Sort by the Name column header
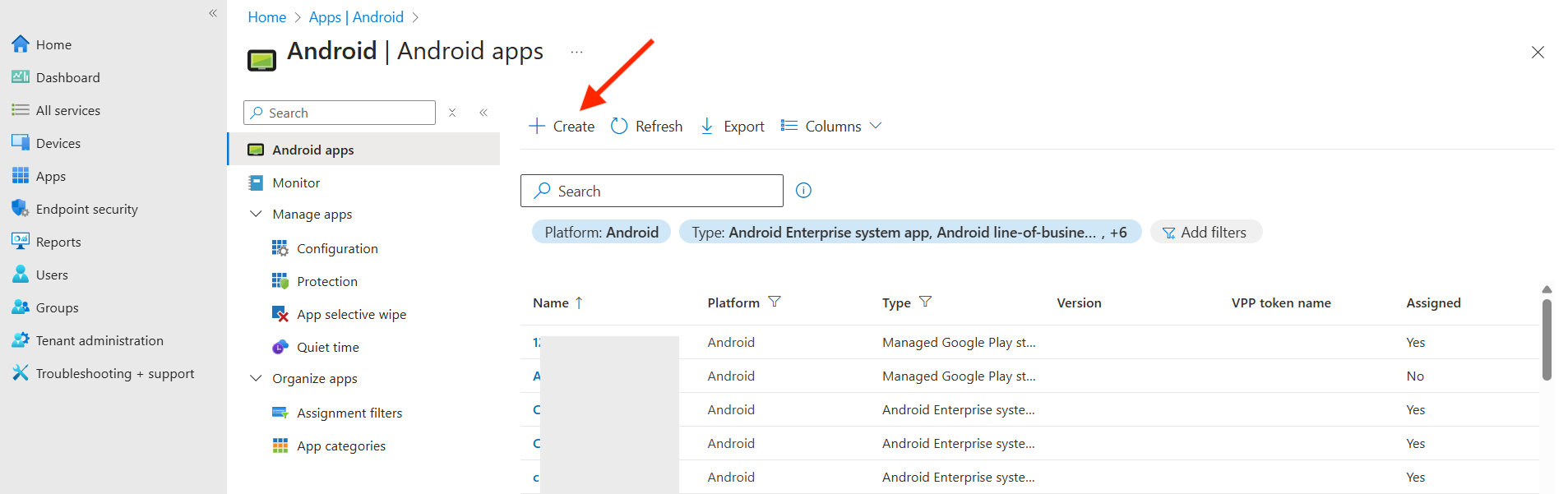This screenshot has height=494, width=1568. point(551,302)
